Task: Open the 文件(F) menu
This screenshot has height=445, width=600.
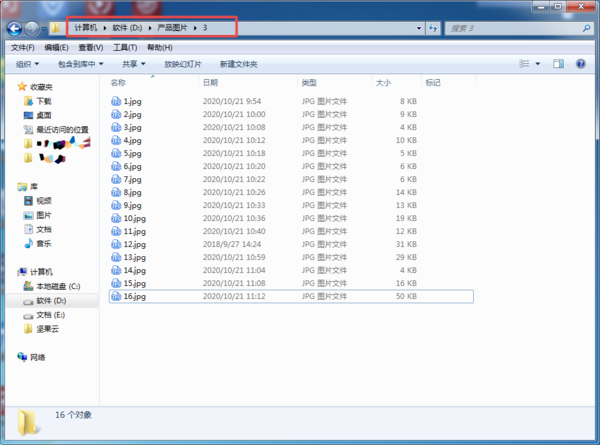Action: coord(22,47)
